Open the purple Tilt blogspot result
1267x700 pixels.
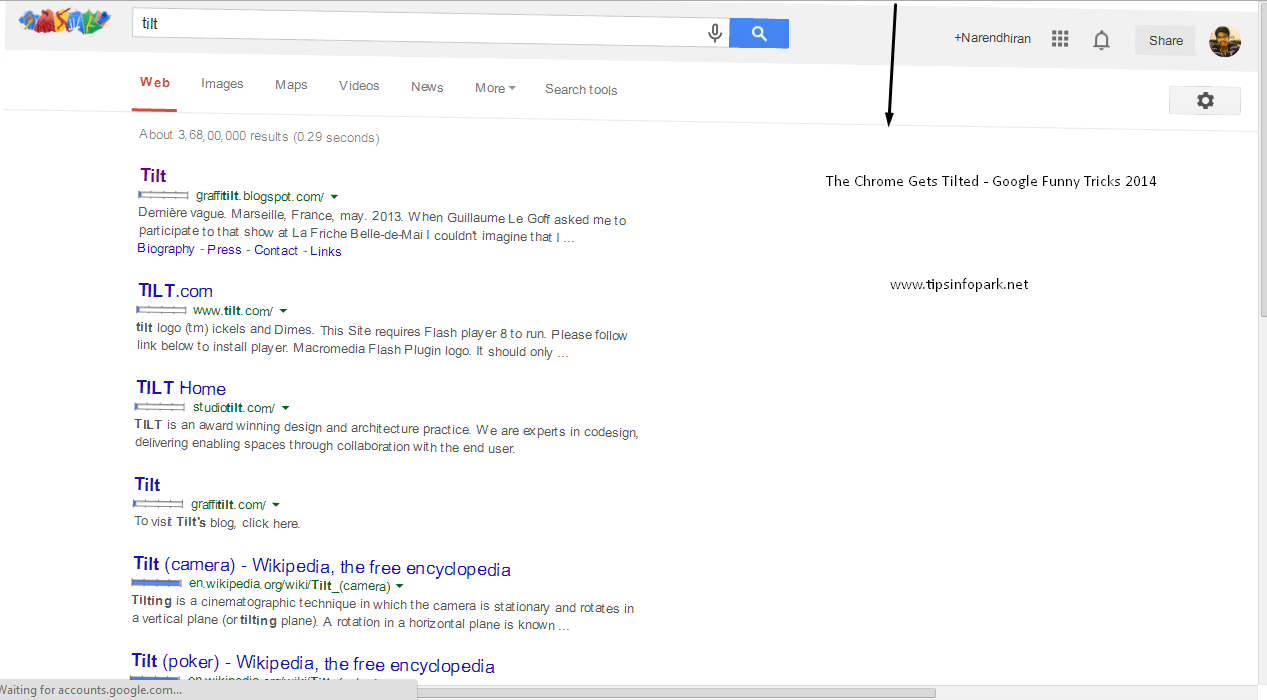(153, 175)
